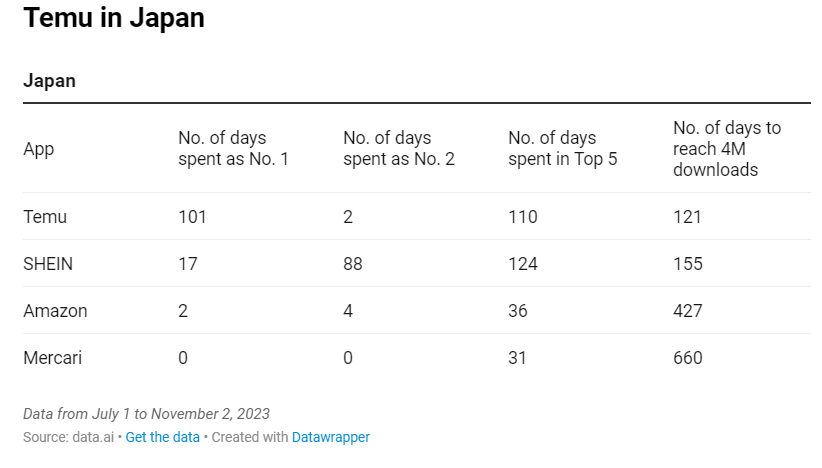Image resolution: width=822 pixels, height=468 pixels.
Task: Click the "Data from July 1 to November 2, 2023" note
Action: pos(146,414)
